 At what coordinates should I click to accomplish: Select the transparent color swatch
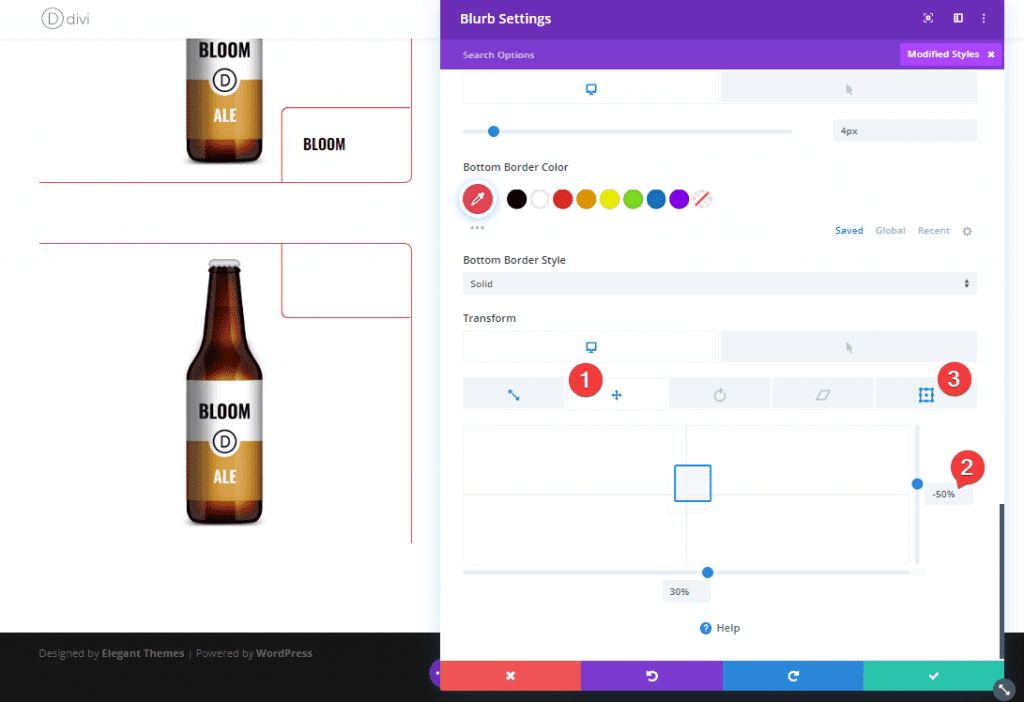pos(702,199)
